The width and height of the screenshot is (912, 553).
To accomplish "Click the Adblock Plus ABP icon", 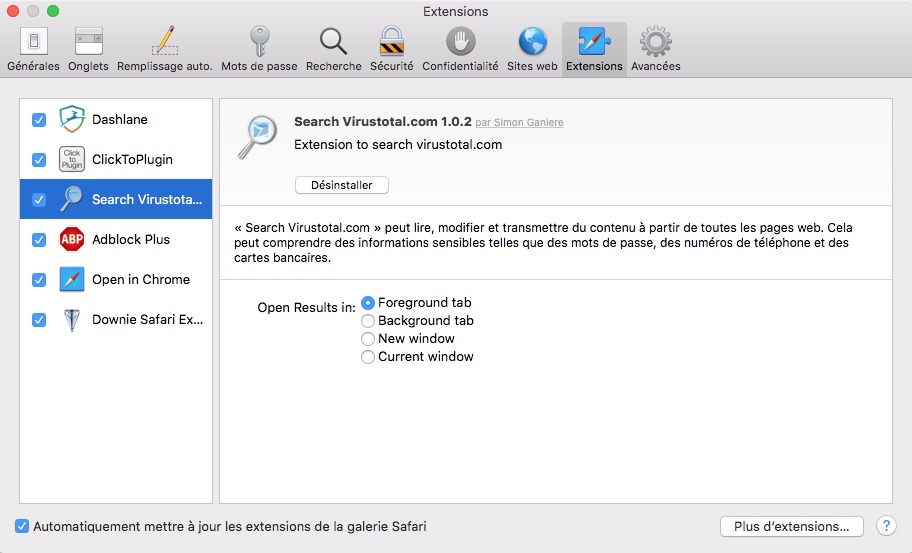I will (x=72, y=239).
